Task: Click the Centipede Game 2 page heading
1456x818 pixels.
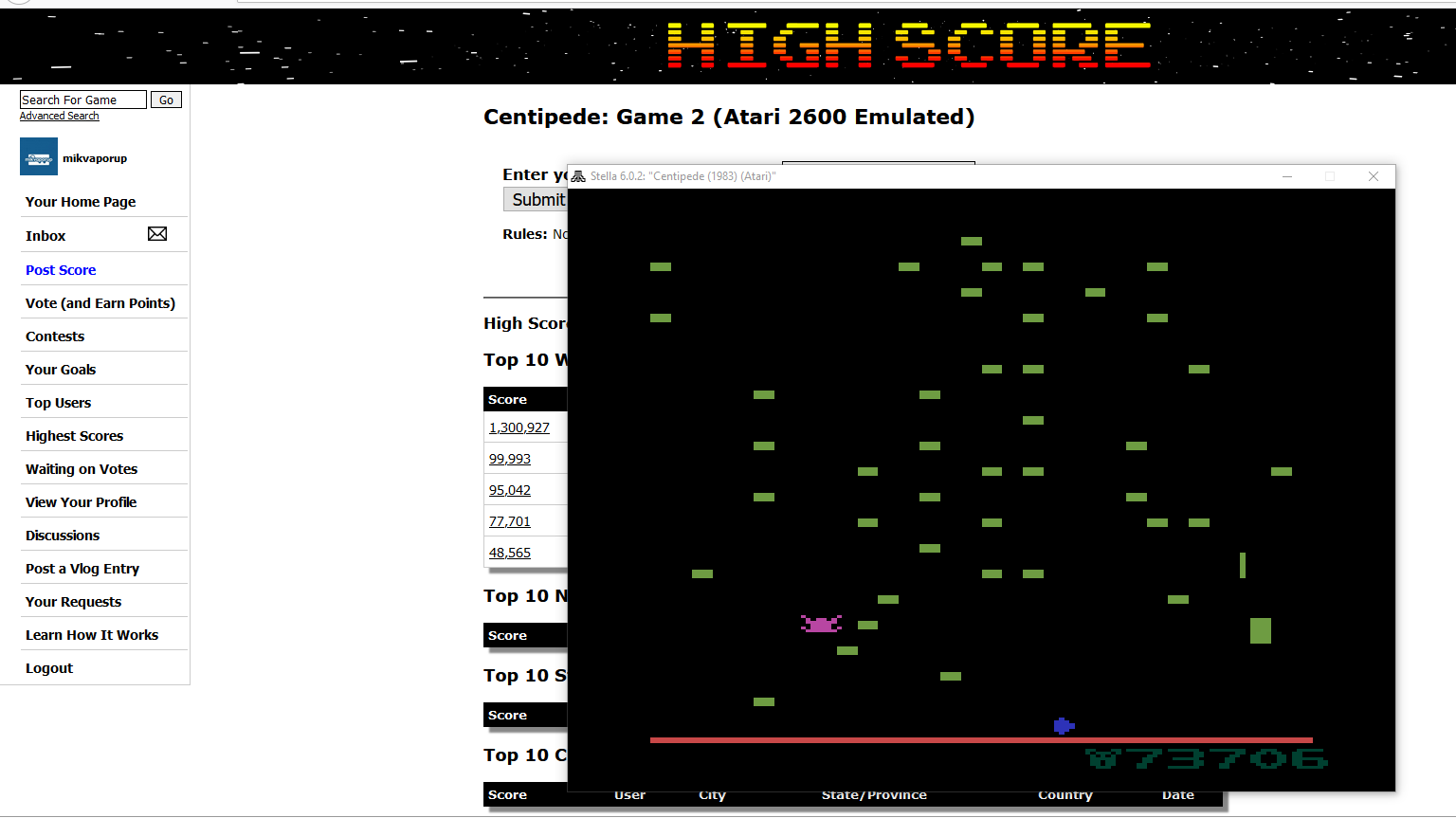Action: pos(729,117)
